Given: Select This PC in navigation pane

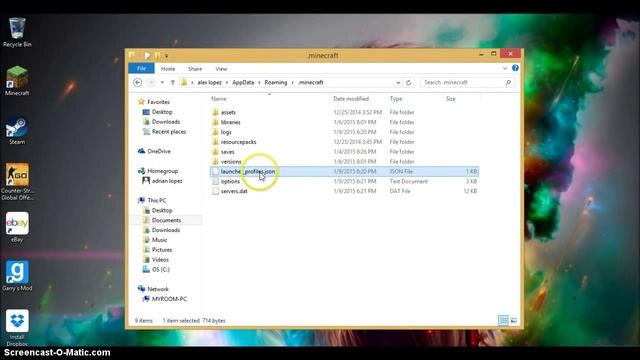Looking at the screenshot, I should 157,200.
